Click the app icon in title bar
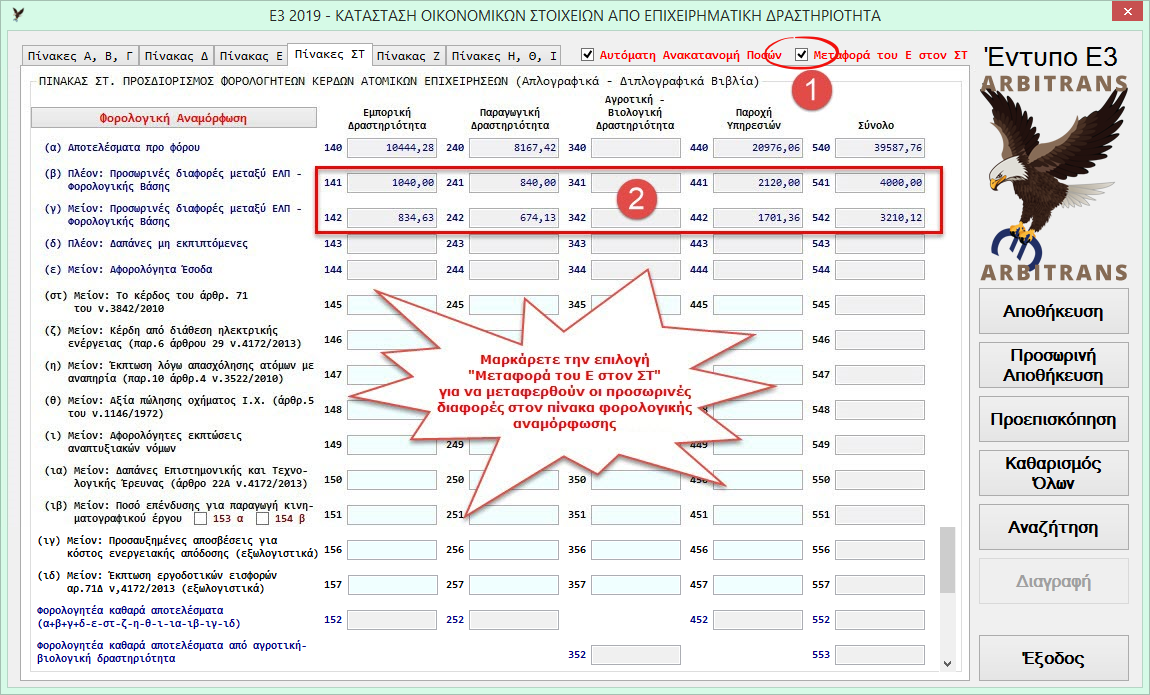The height and width of the screenshot is (695, 1150). (18, 14)
